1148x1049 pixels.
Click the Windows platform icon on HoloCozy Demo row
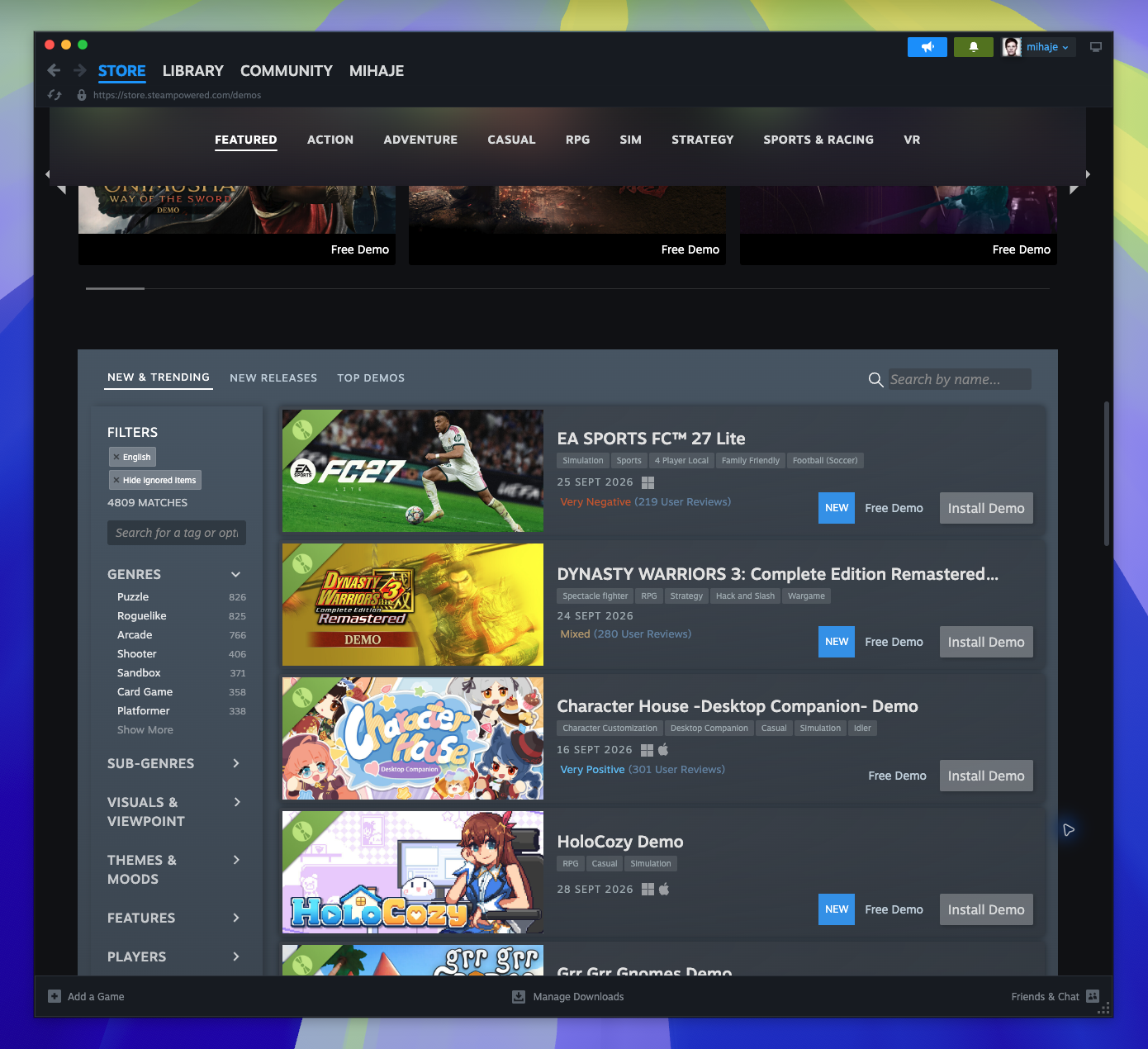point(648,889)
